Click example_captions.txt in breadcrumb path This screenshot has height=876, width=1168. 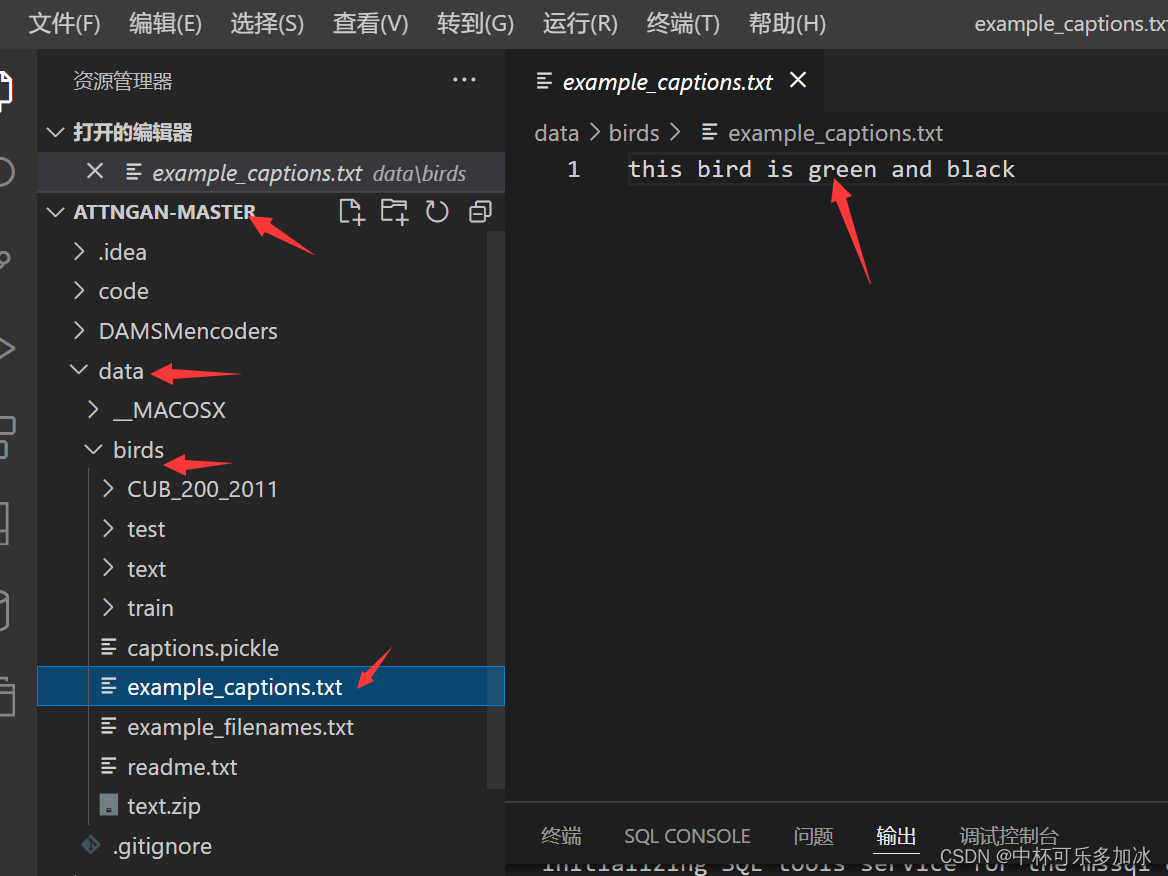pyautogui.click(x=835, y=133)
